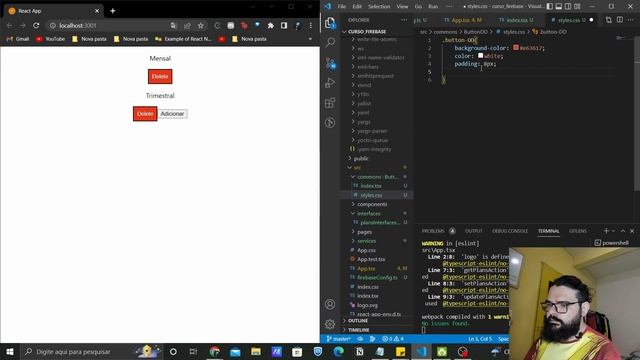Bookmark this page with the star icon

point(200,25)
